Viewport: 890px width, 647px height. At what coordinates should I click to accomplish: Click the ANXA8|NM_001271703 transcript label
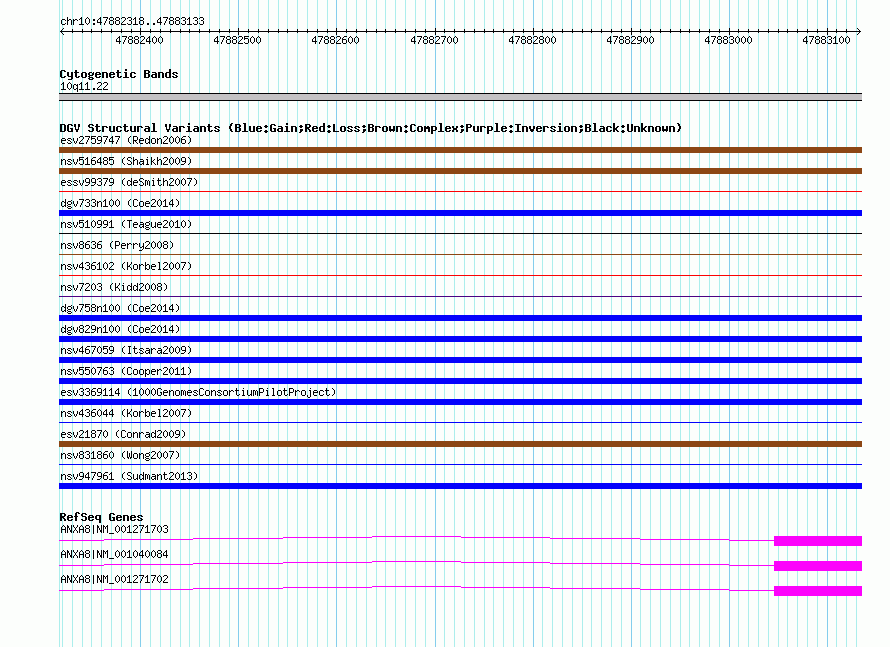point(114,530)
